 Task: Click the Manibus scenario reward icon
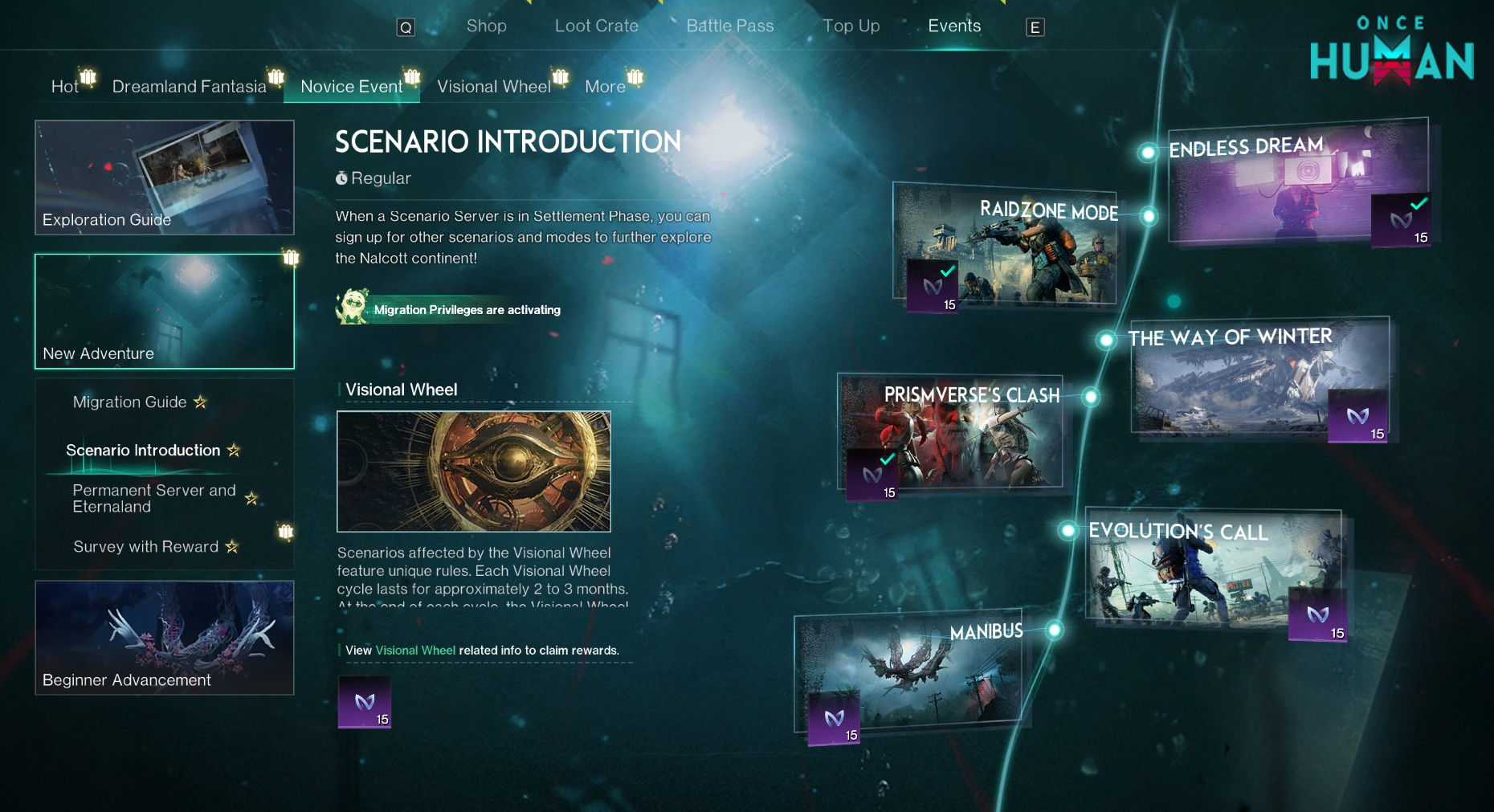coord(834,718)
